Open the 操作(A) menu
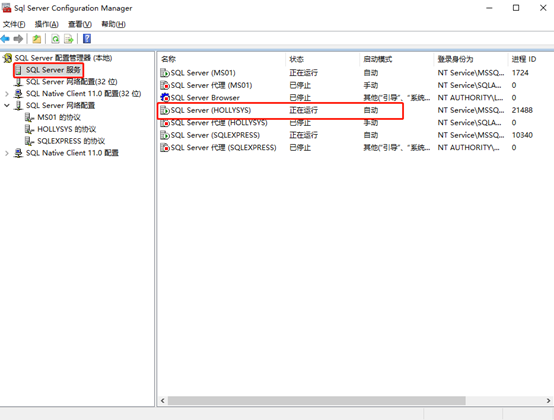 coord(47,24)
